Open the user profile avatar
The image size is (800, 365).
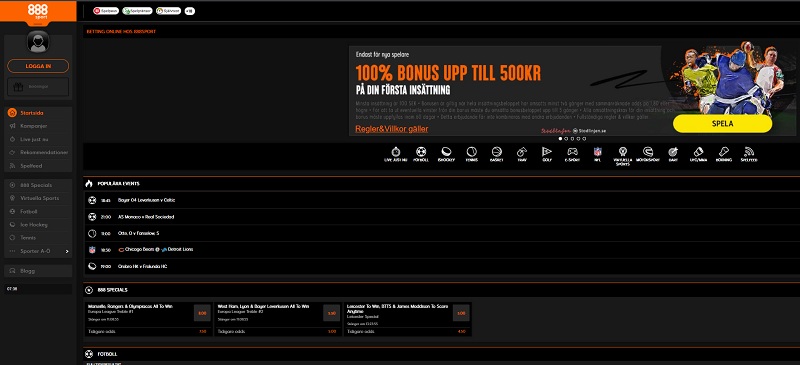[x=38, y=42]
